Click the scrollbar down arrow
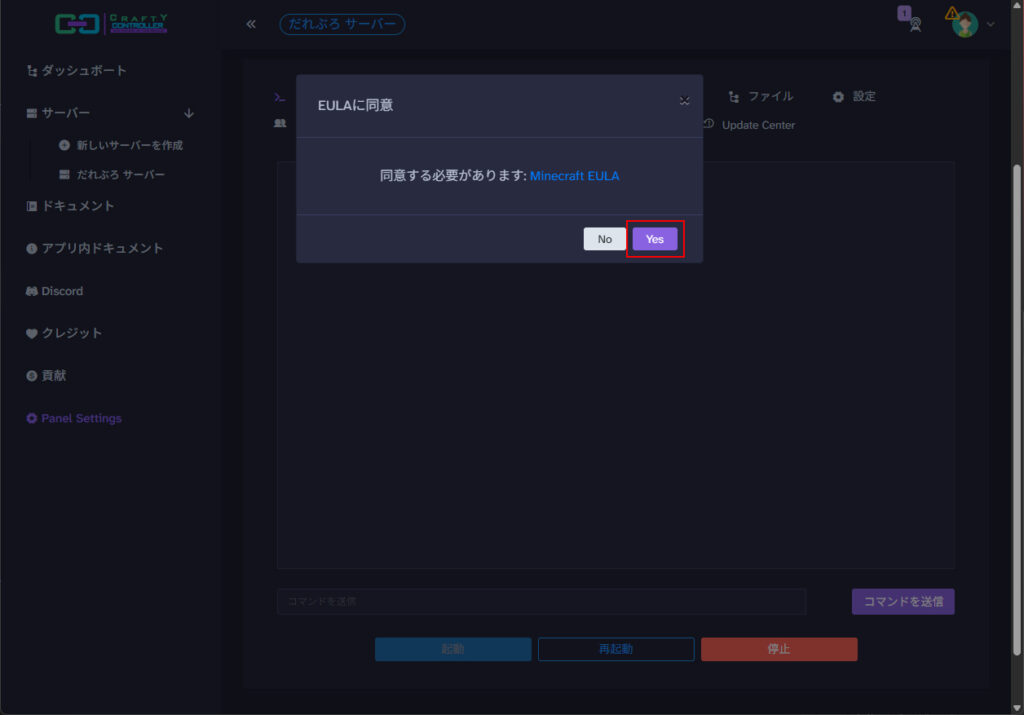 (1017, 708)
